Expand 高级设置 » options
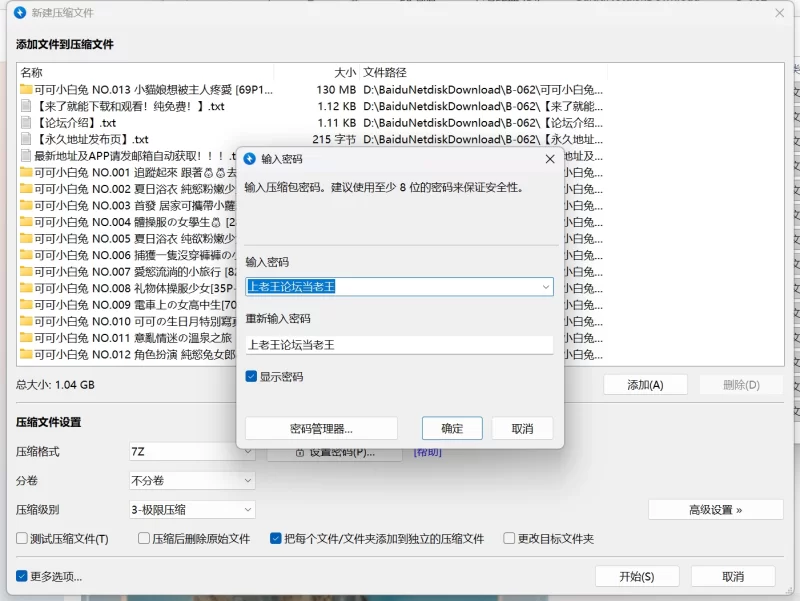This screenshot has width=800, height=601. [x=715, y=510]
